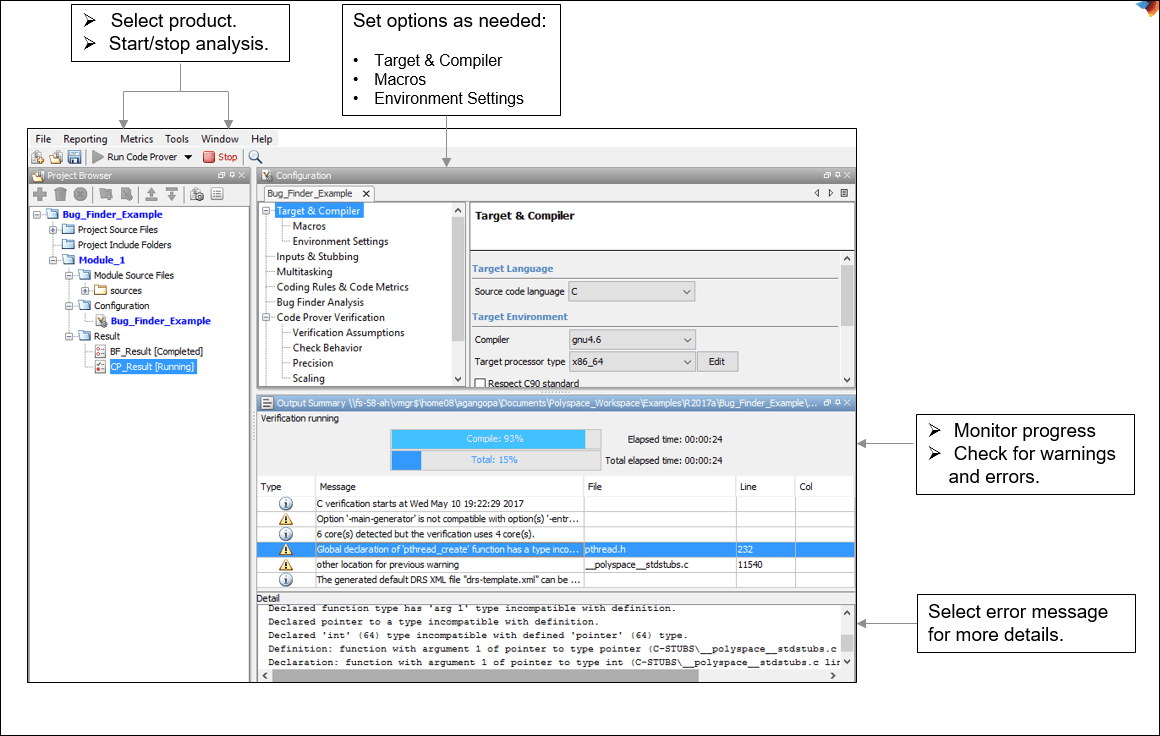
Task: Click the red Stop icon
Action: coord(209,157)
